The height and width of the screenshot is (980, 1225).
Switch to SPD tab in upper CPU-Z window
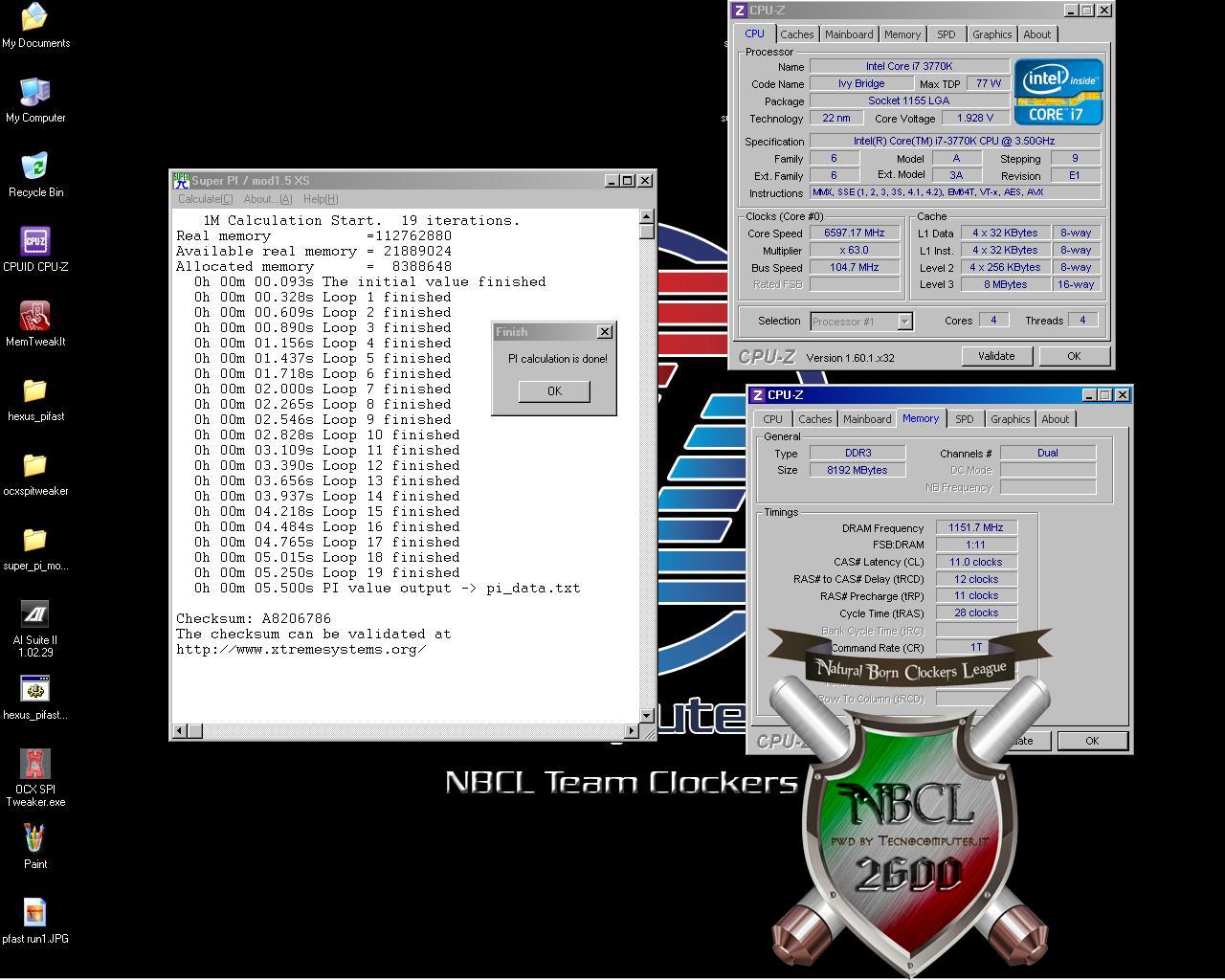[x=946, y=34]
